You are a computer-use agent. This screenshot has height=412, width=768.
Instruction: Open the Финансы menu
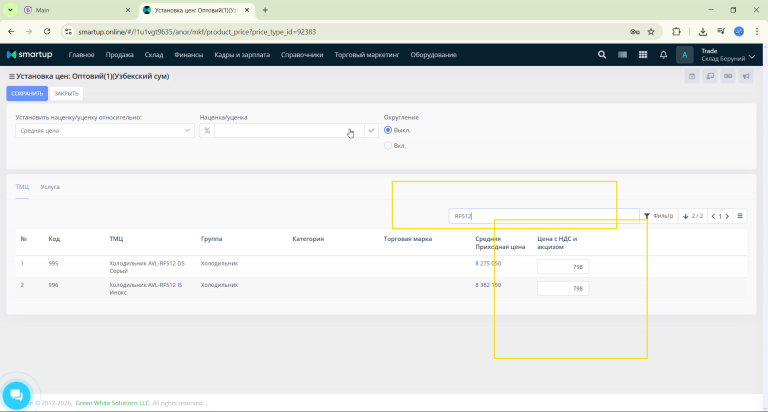(189, 55)
